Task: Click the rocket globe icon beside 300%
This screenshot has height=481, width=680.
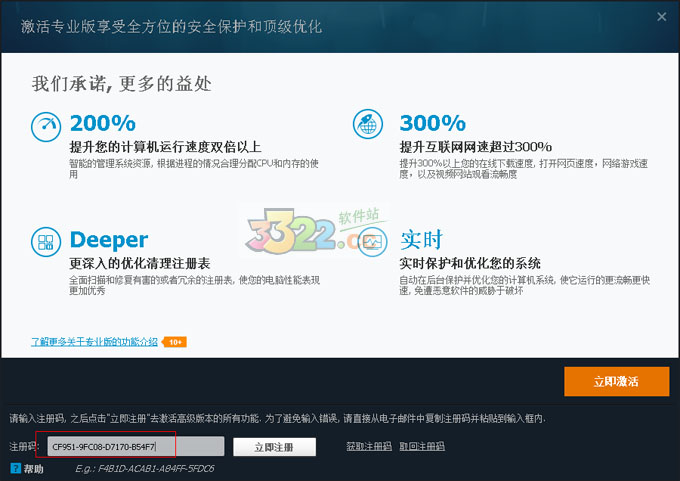Action: tap(368, 124)
